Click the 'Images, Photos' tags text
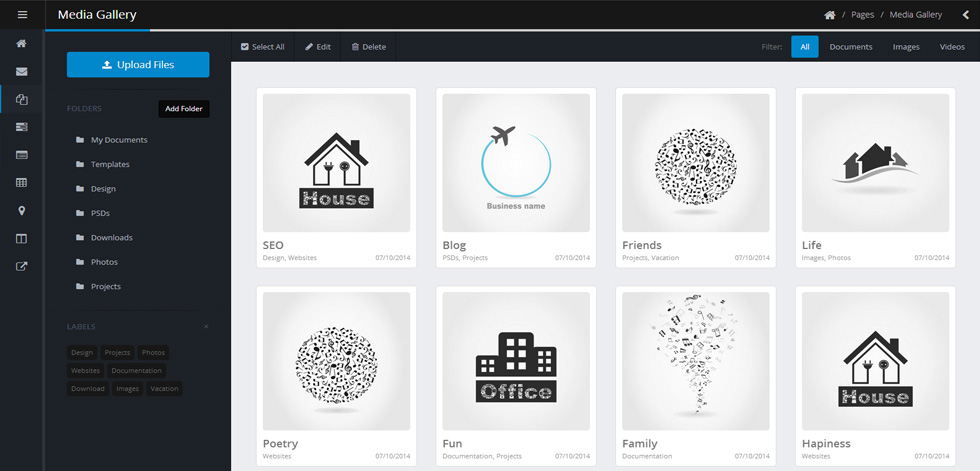Image resolution: width=980 pixels, height=471 pixels. point(826,257)
